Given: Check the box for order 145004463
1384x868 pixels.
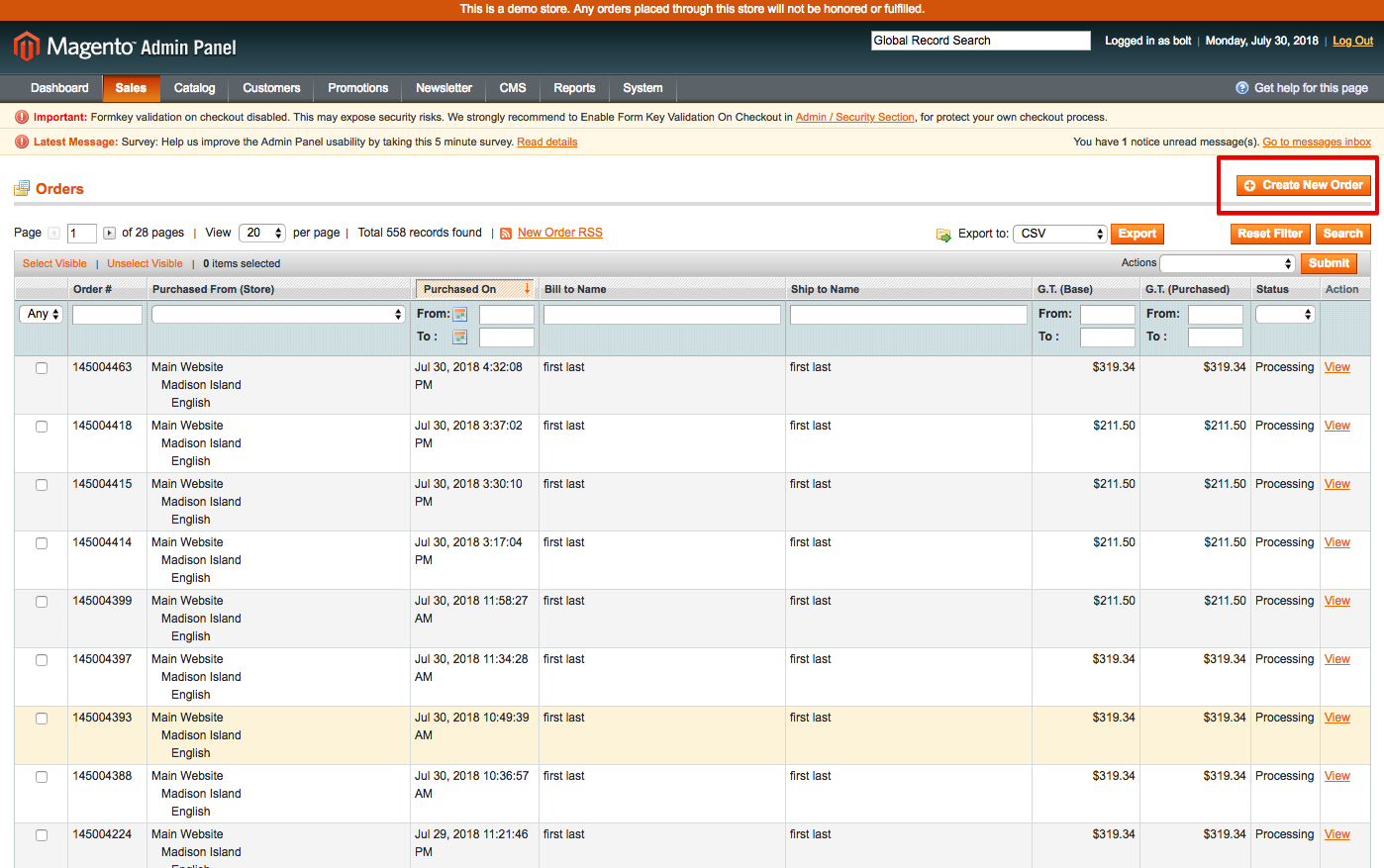Looking at the screenshot, I should coord(42,368).
